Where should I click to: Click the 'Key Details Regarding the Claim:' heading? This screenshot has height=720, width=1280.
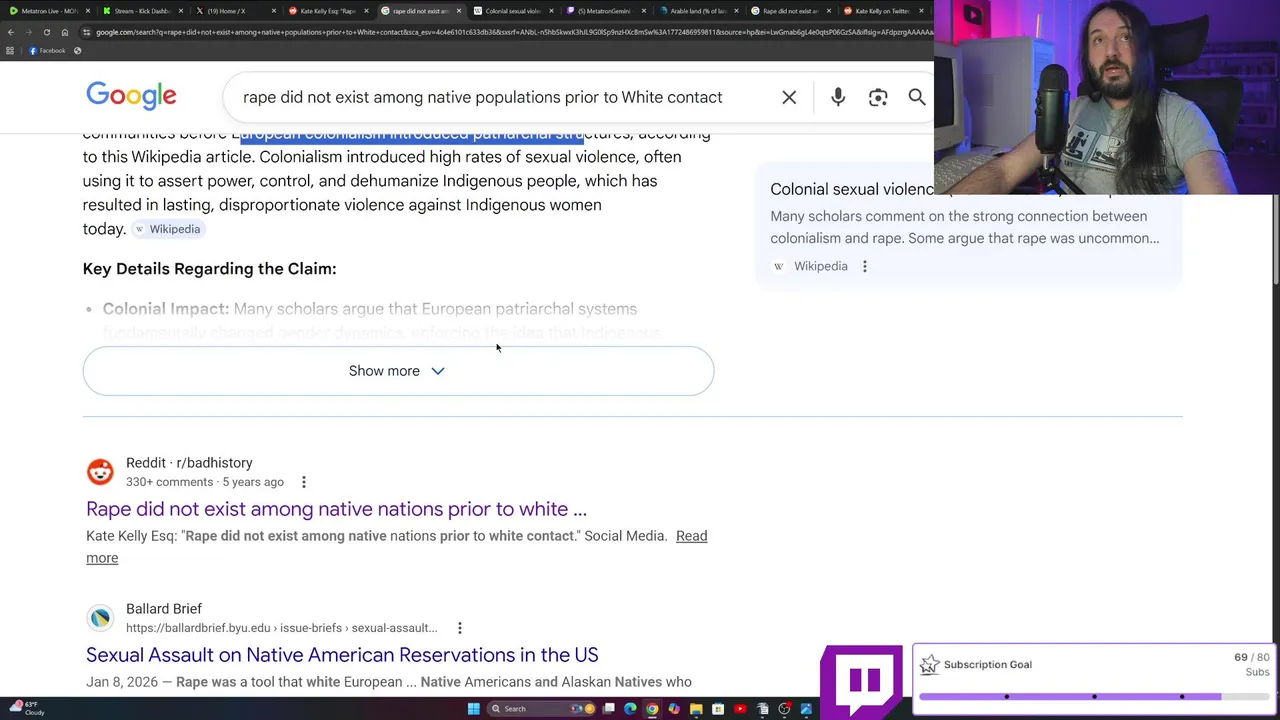click(x=209, y=269)
